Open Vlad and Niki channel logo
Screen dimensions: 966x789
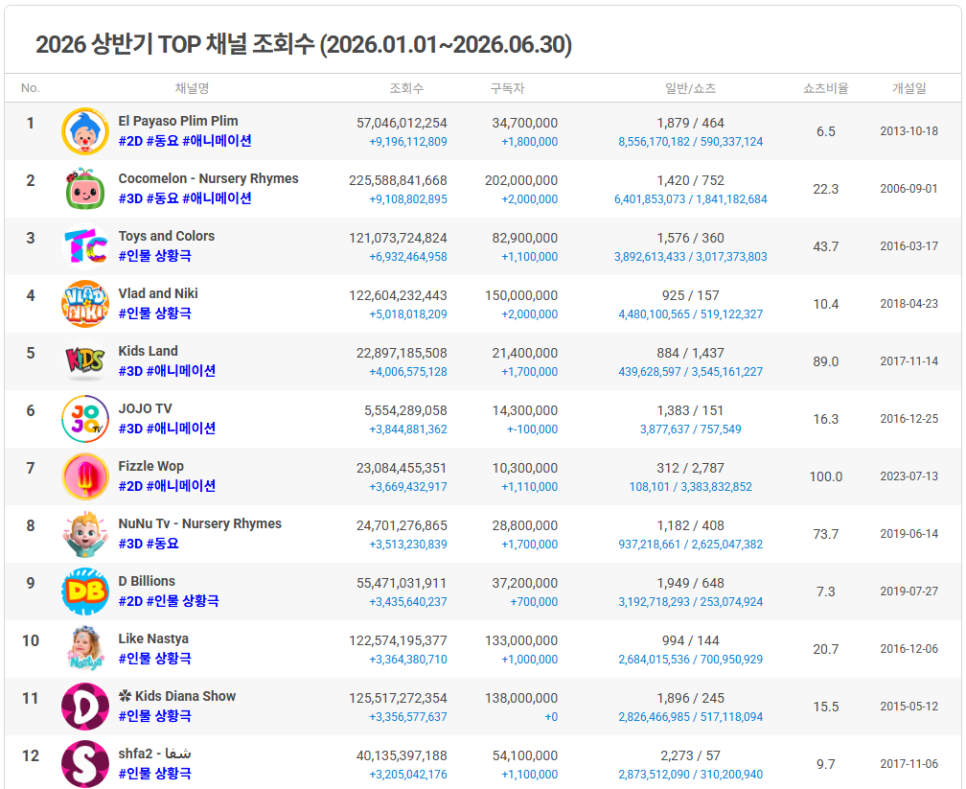[x=85, y=304]
